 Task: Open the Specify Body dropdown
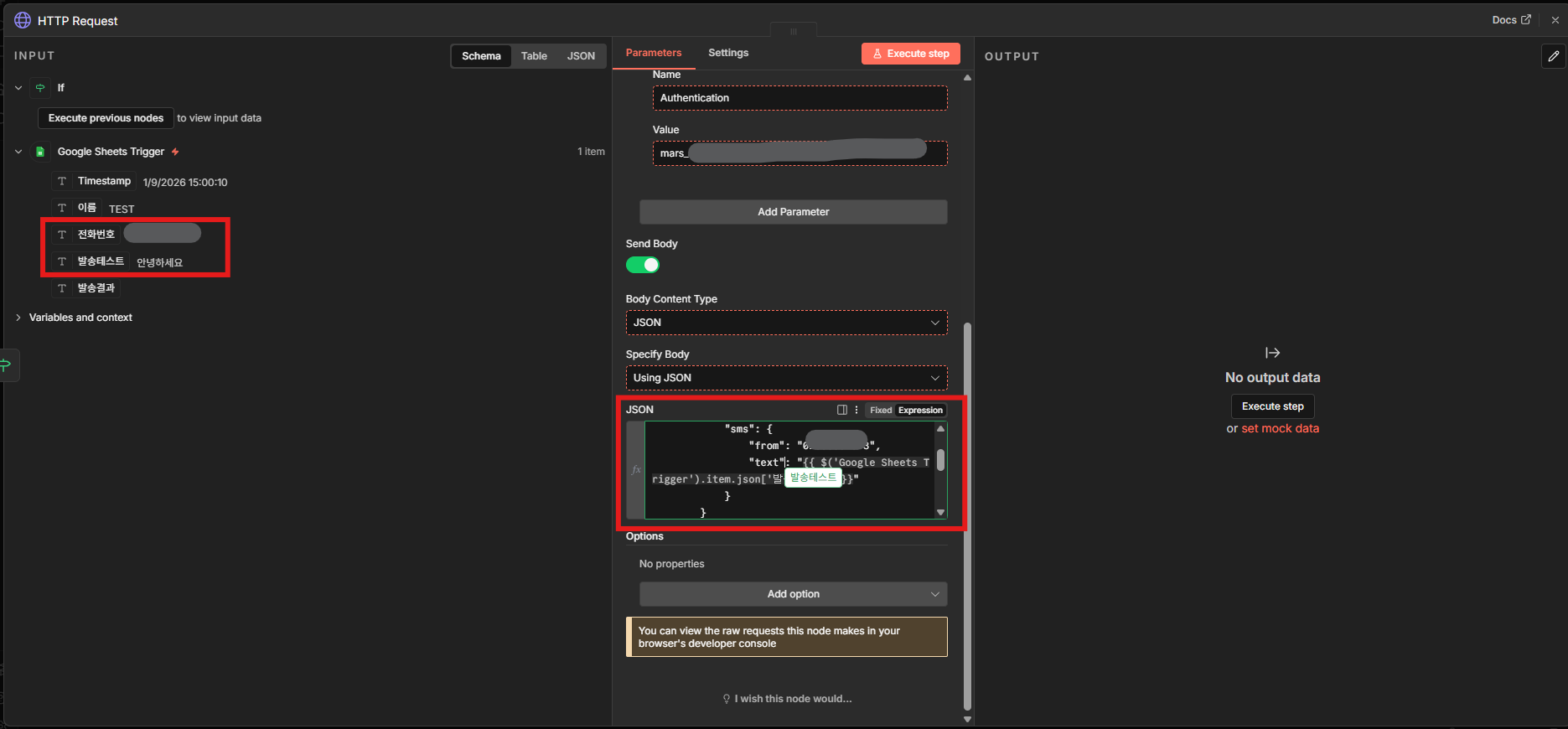(786, 378)
